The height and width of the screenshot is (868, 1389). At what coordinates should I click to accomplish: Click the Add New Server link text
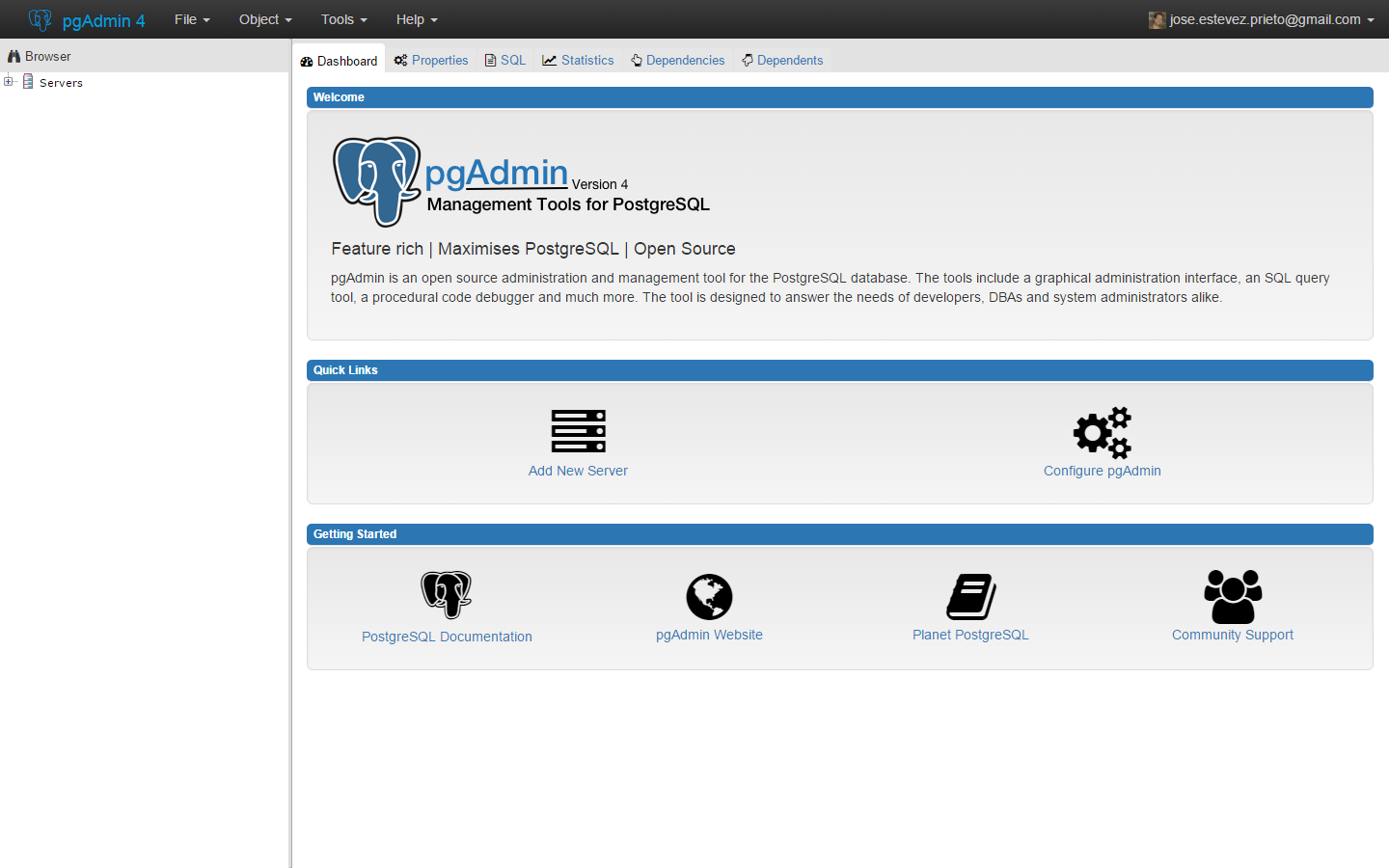pyautogui.click(x=578, y=471)
